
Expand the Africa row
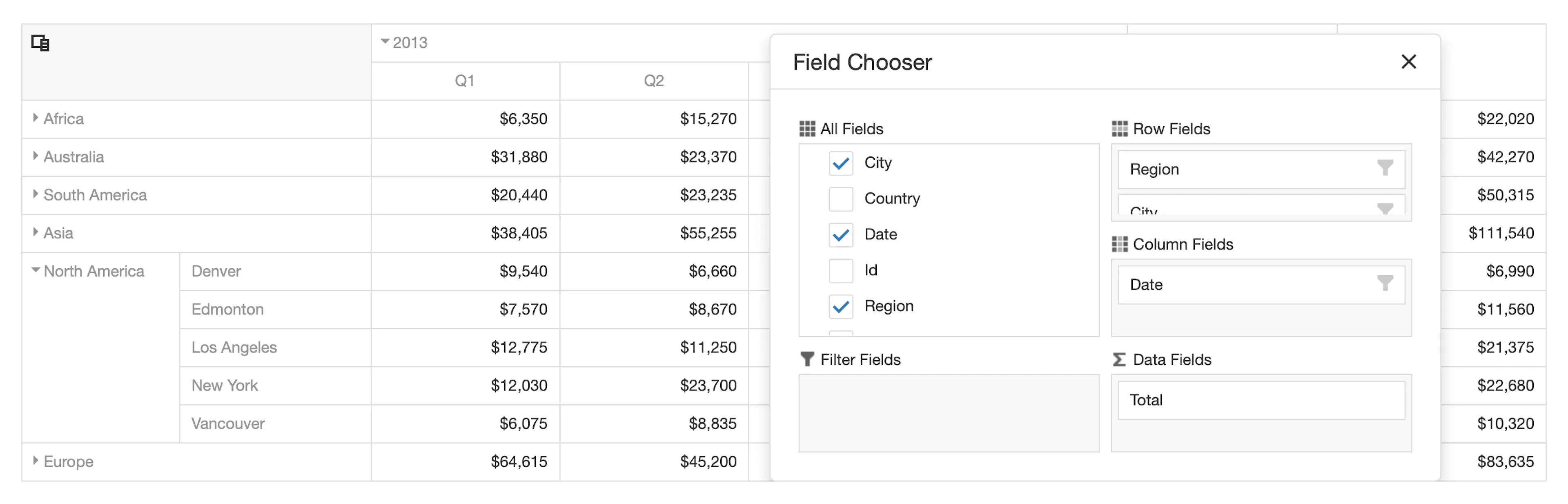pyautogui.click(x=35, y=118)
